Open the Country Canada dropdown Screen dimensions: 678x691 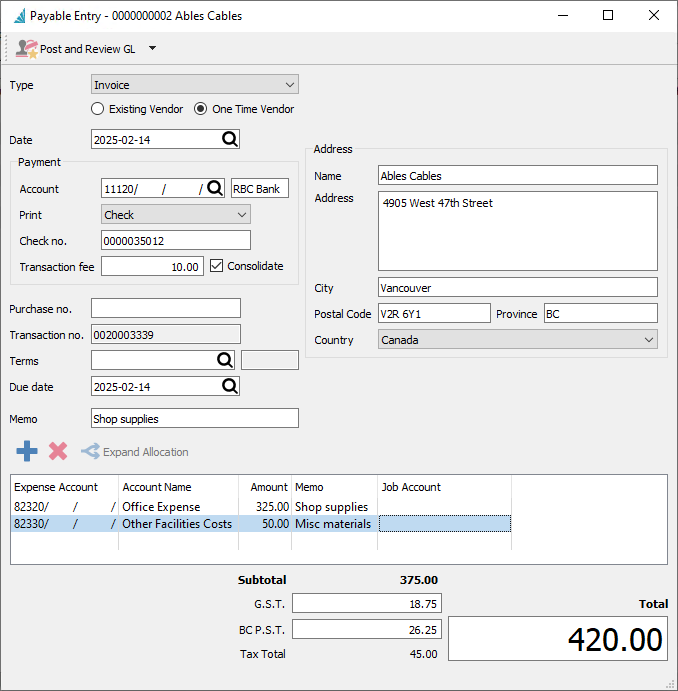point(518,340)
